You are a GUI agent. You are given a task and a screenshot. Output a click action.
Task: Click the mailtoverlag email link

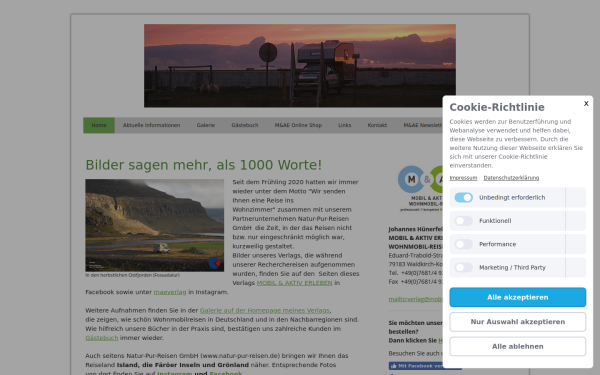pos(416,299)
